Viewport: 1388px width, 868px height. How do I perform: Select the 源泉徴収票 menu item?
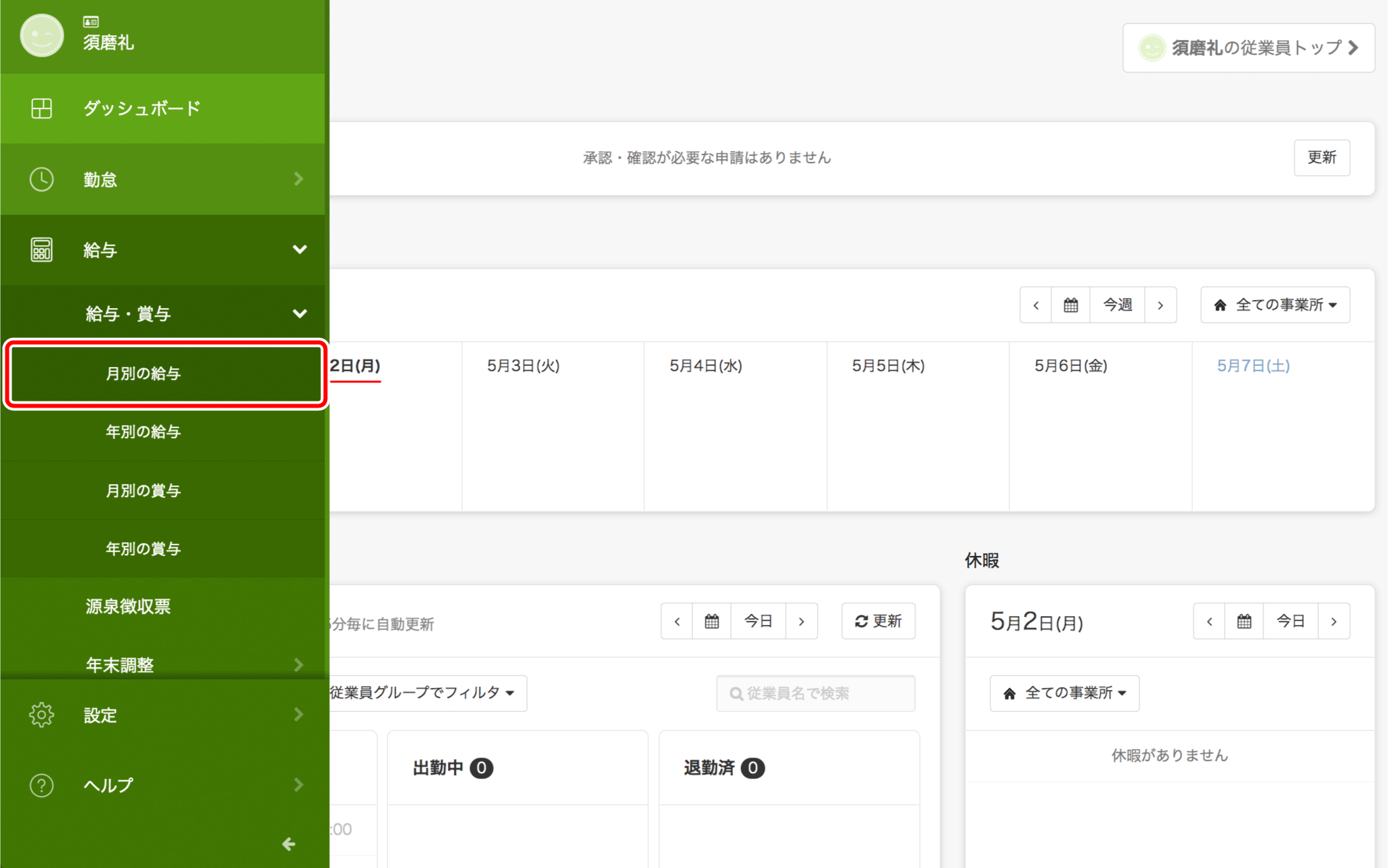click(128, 607)
